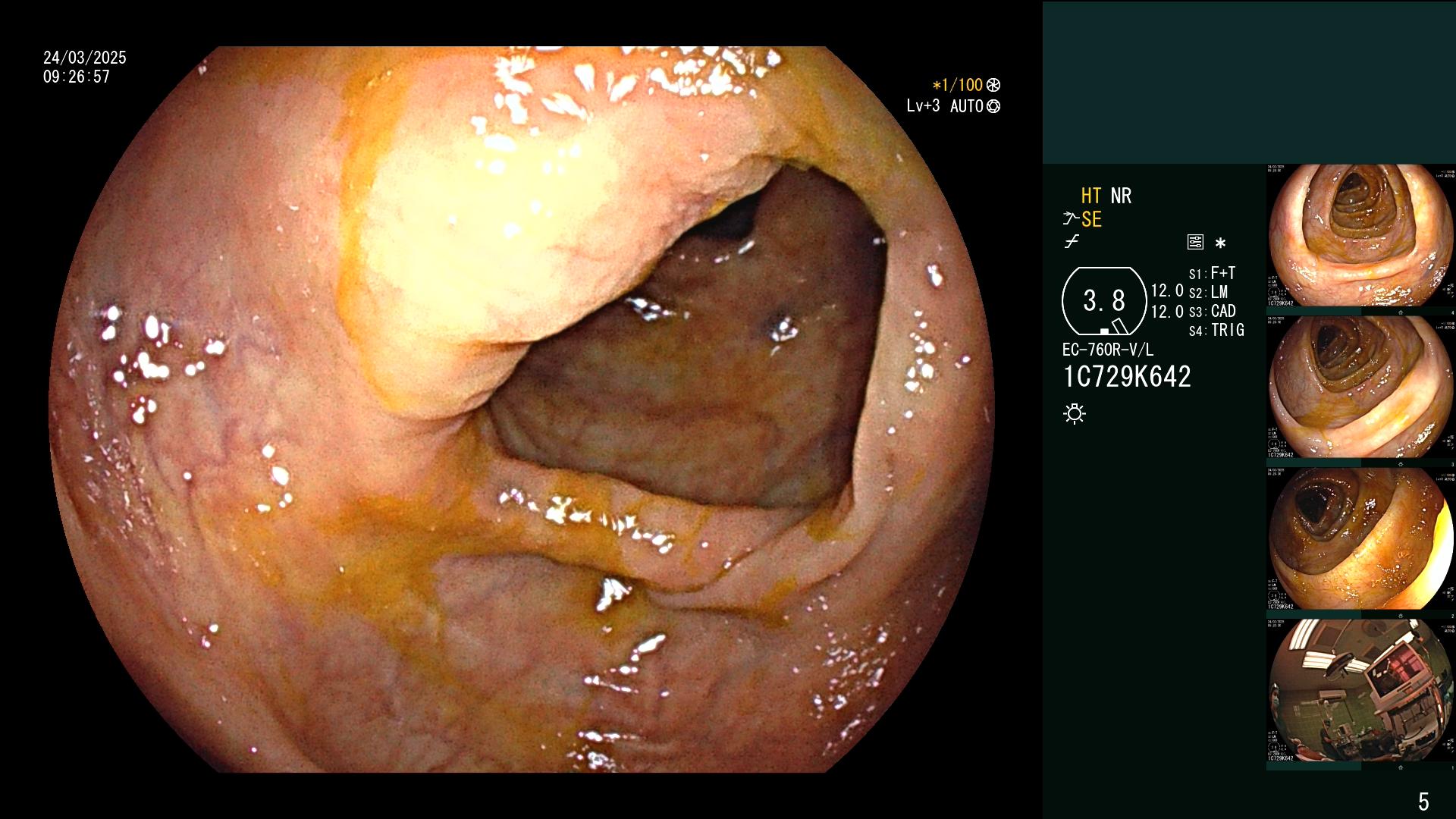Select the S4: TRIG switch assignment

(x=1216, y=330)
